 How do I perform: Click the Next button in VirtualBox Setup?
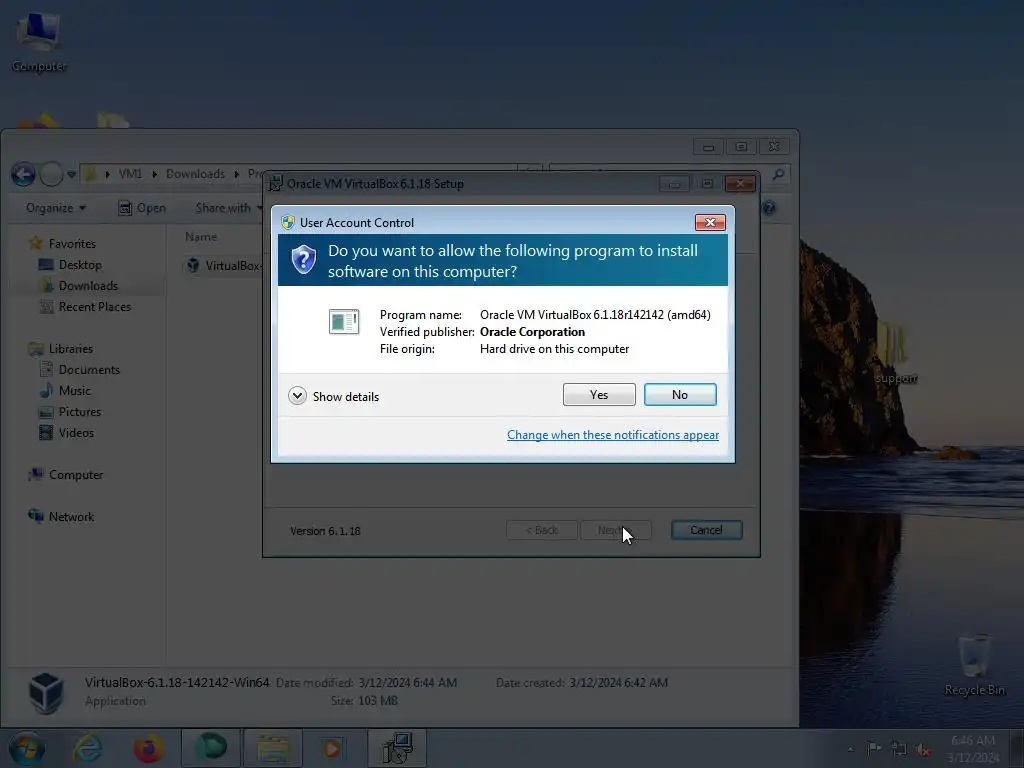[615, 530]
